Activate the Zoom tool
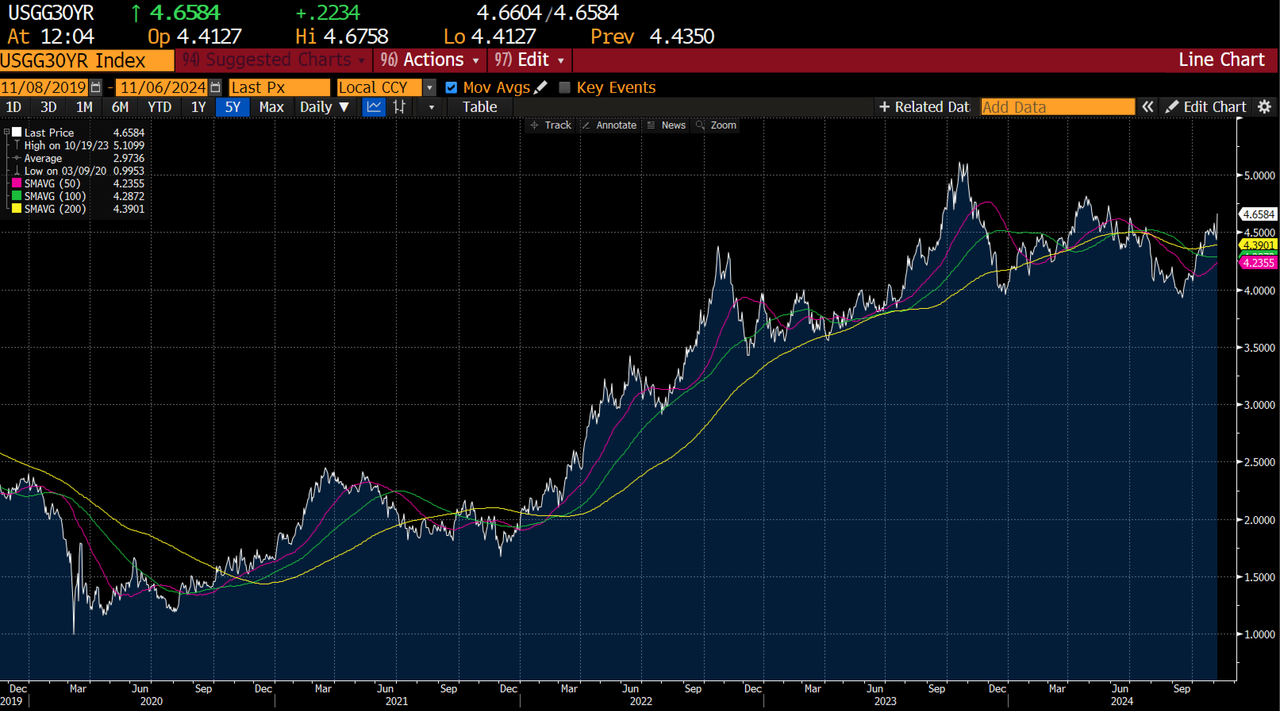 tap(716, 125)
